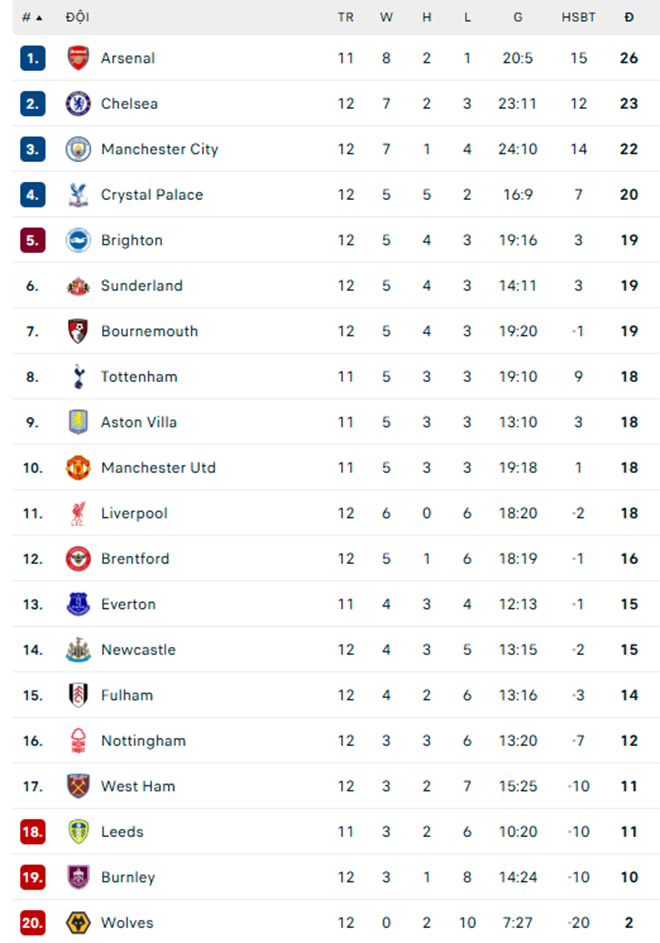The height and width of the screenshot is (943, 660).
Task: Click the Newcastle club crest icon
Action: pyautogui.click(x=78, y=649)
